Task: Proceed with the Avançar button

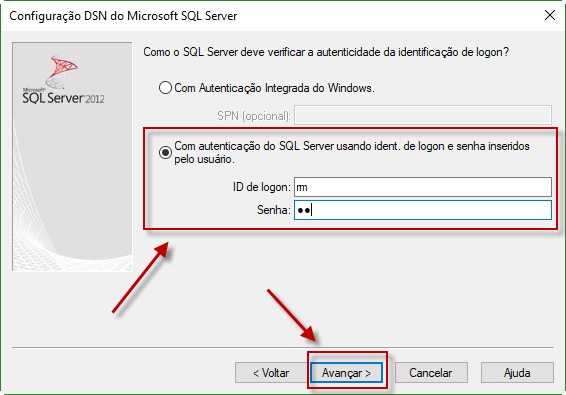Action: pos(347,373)
